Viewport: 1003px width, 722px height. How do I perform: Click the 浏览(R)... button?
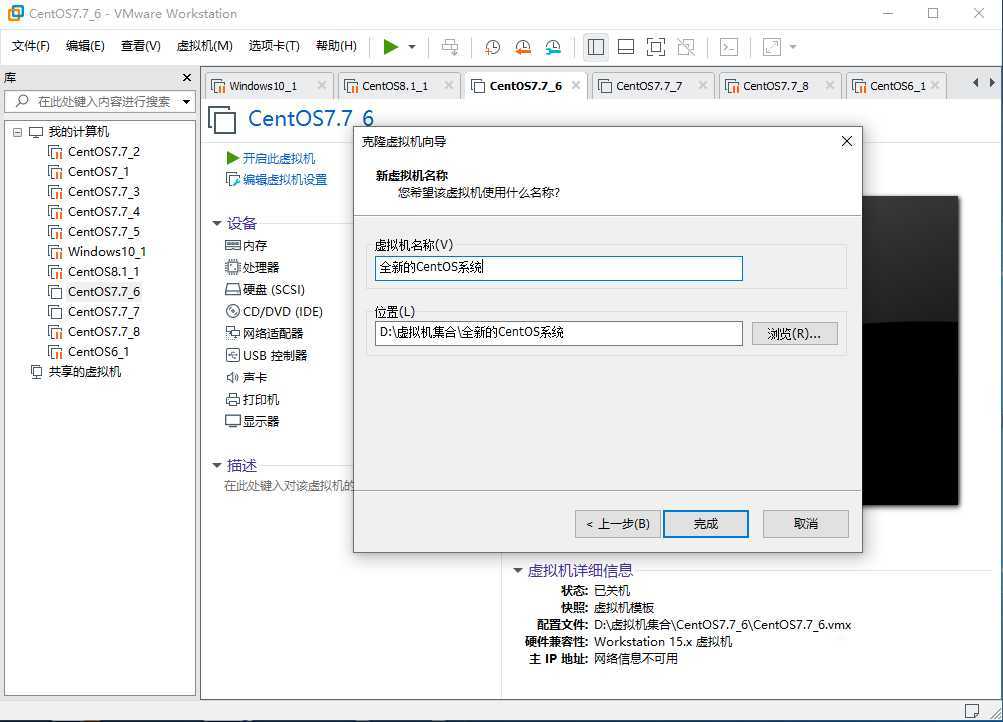click(x=794, y=333)
